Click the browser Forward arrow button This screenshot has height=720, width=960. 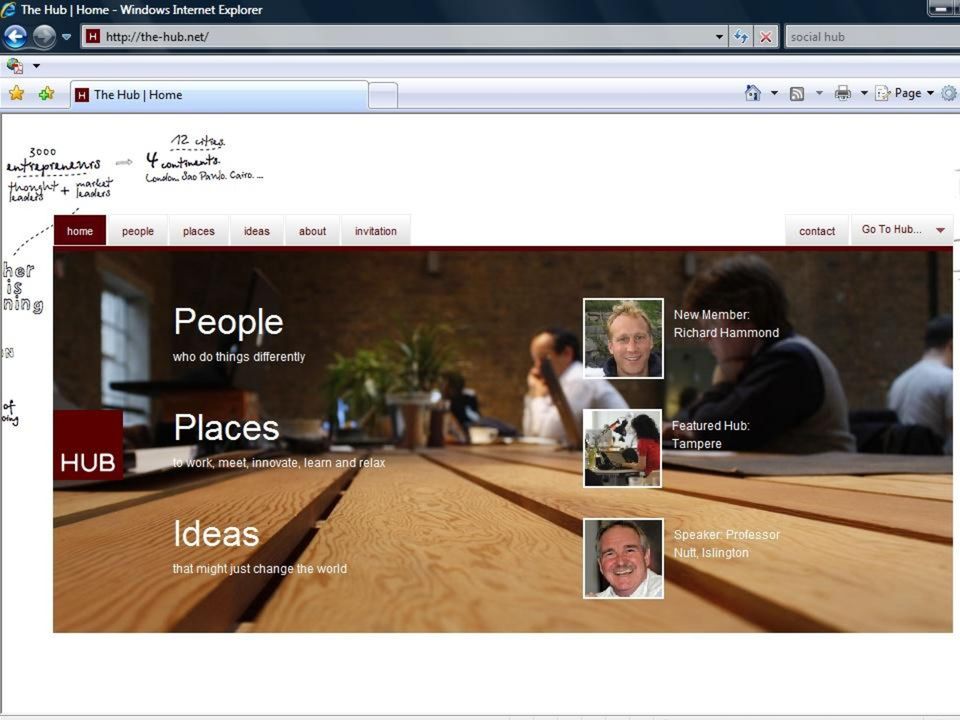[44, 37]
